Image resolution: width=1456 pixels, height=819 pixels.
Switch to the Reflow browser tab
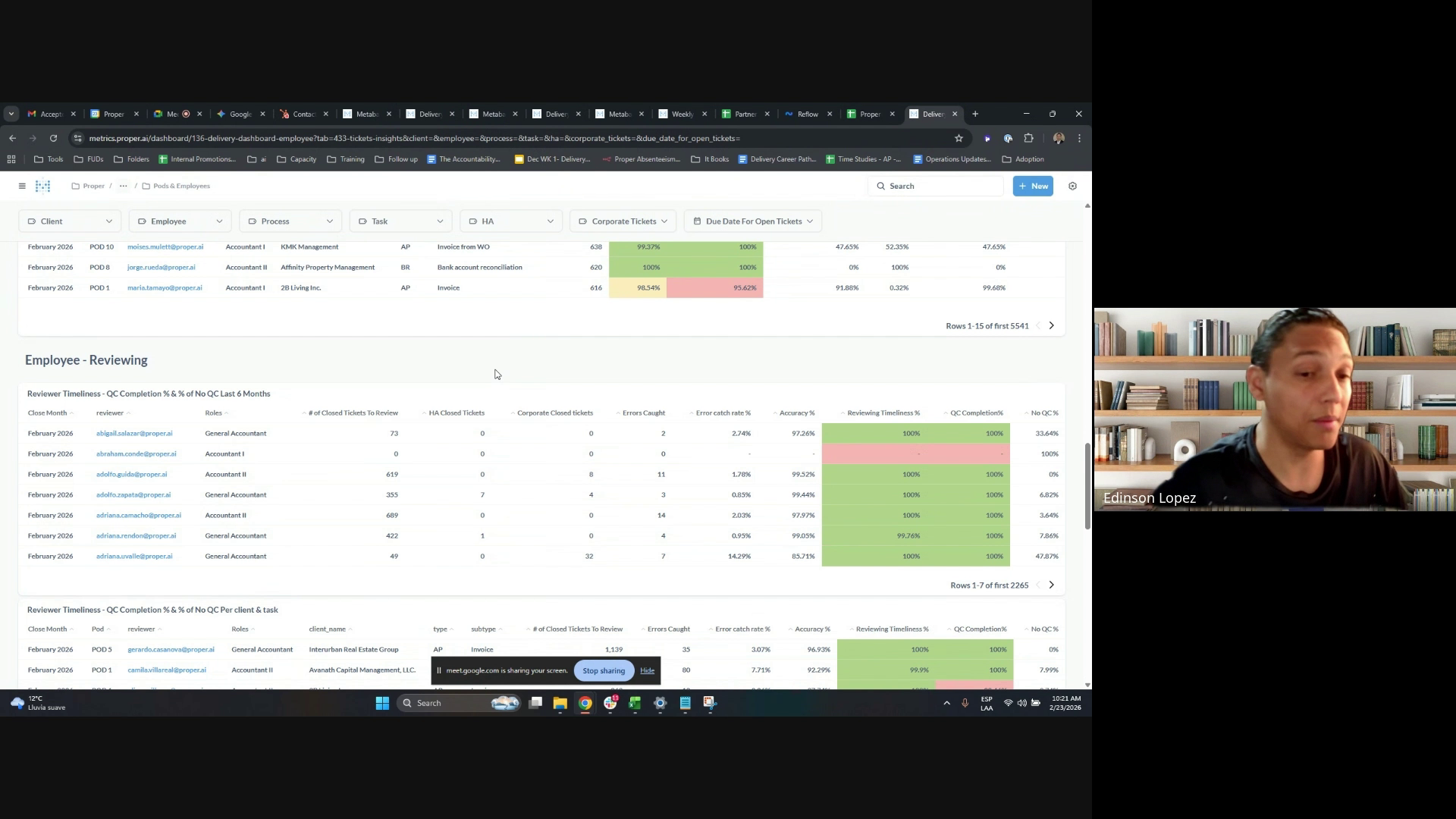pyautogui.click(x=807, y=114)
